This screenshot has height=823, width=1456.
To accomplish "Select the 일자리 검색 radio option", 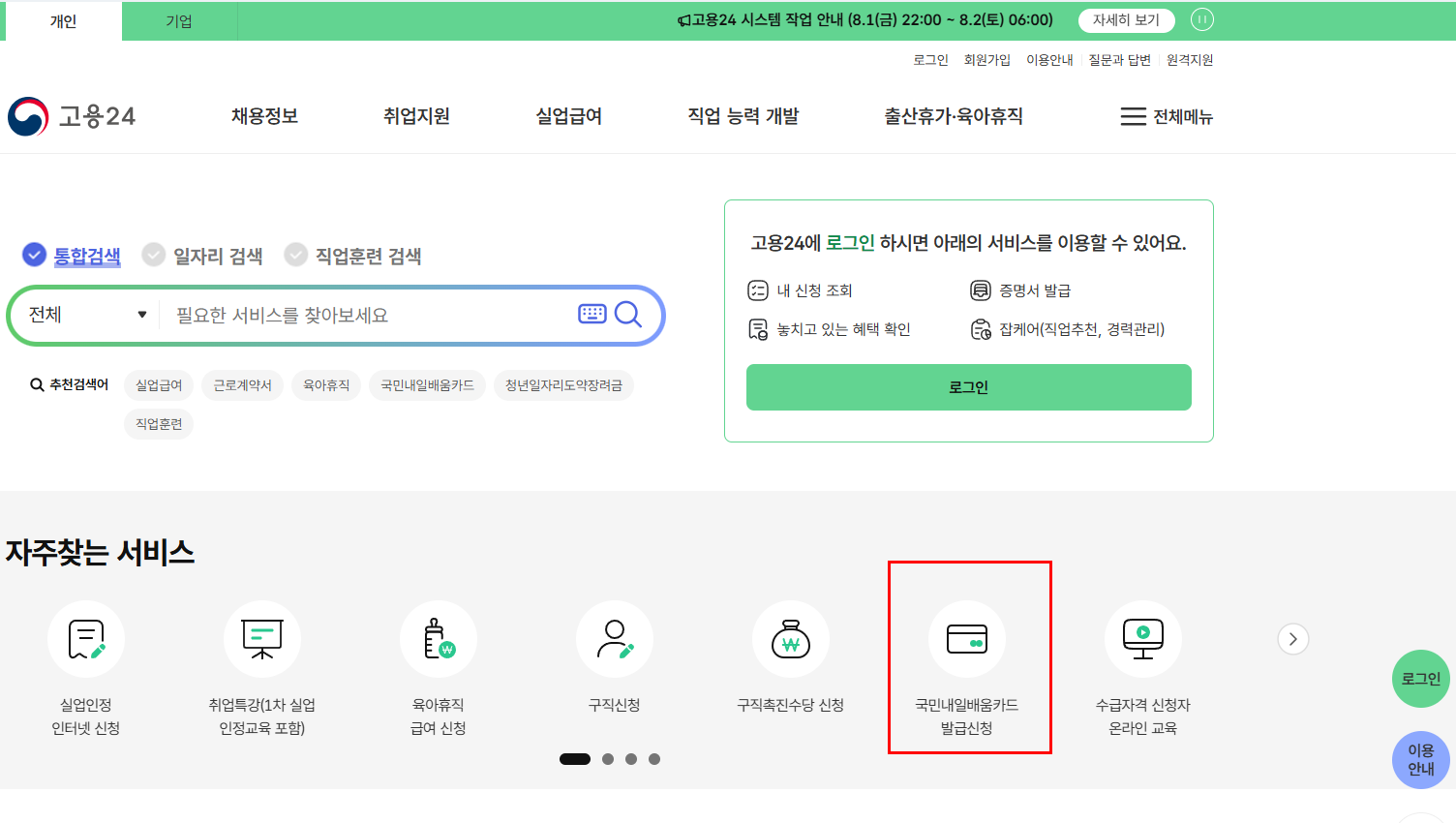I will coord(202,256).
